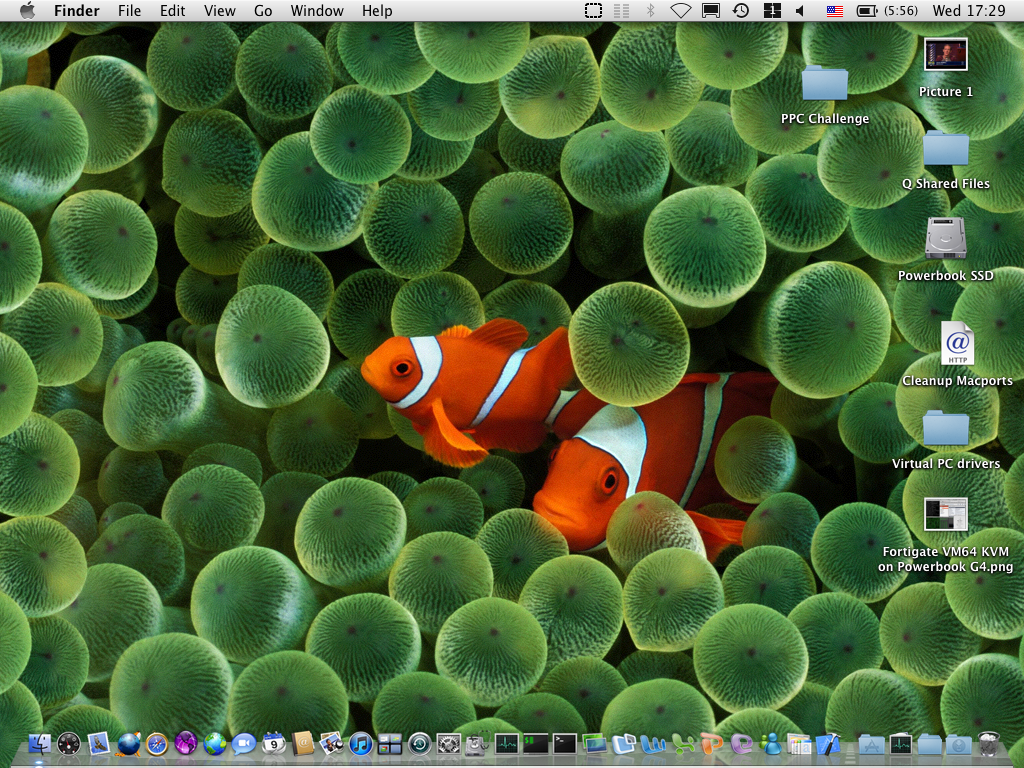1024x768 pixels.
Task: Select the Virtual PC drivers folder
Action: pyautogui.click(x=946, y=427)
